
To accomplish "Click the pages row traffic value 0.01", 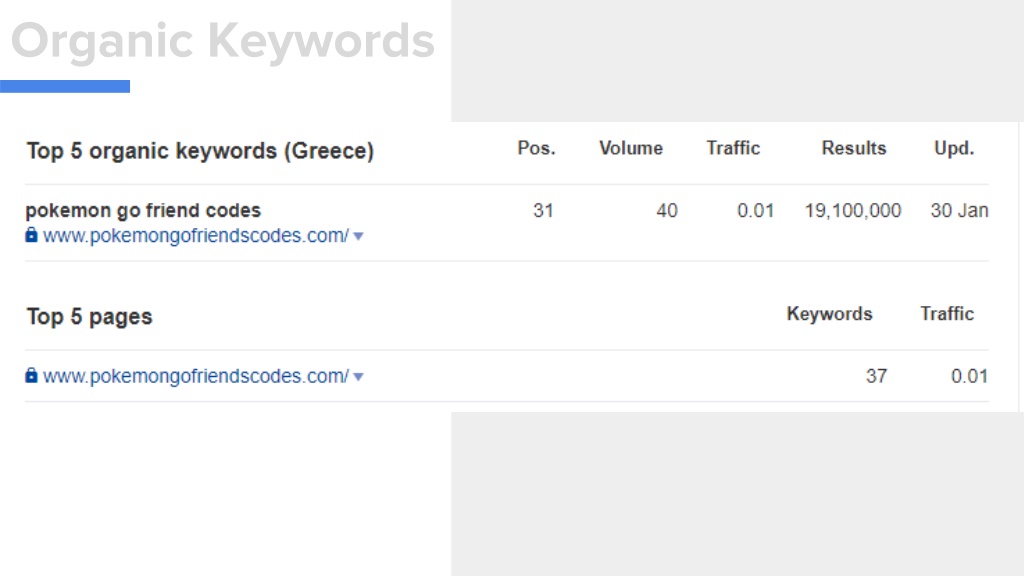I will tap(969, 376).
